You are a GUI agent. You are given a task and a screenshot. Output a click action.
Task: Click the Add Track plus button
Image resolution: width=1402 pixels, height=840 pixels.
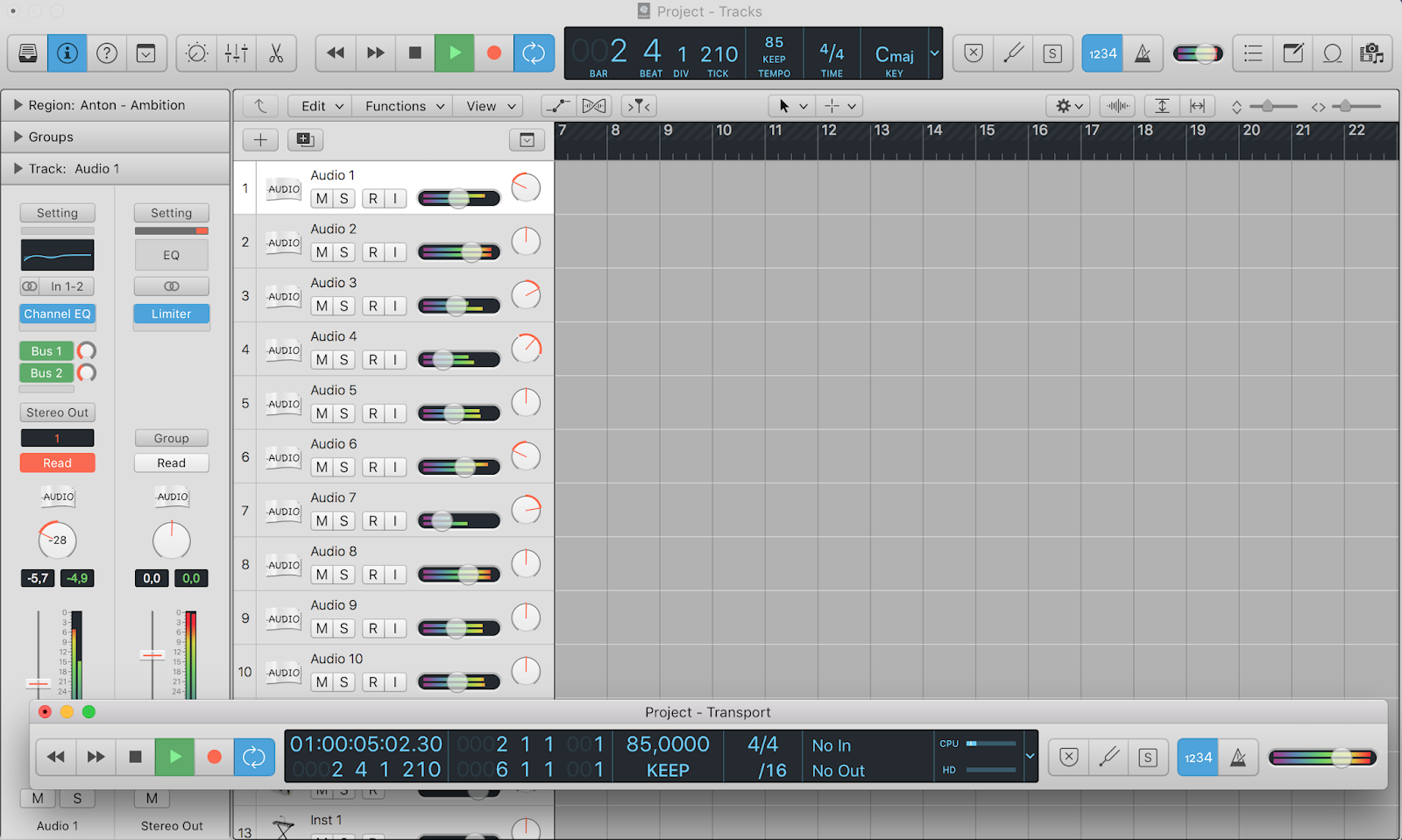tap(260, 140)
